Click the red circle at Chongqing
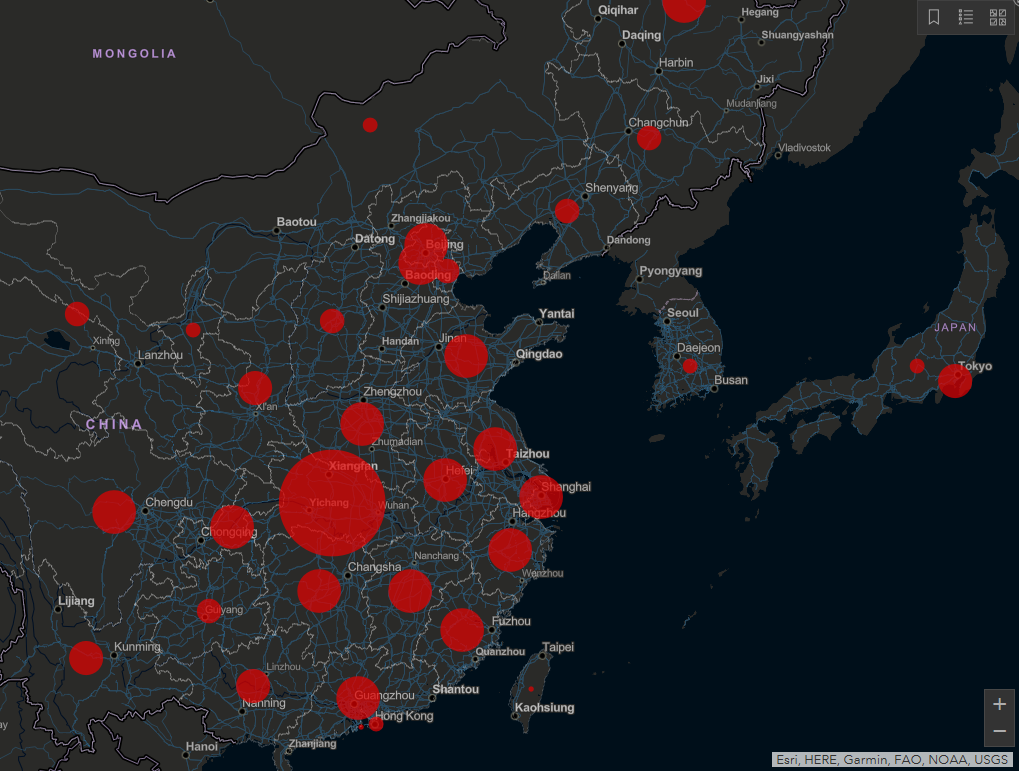Viewport: 1019px width, 771px height. tap(232, 527)
